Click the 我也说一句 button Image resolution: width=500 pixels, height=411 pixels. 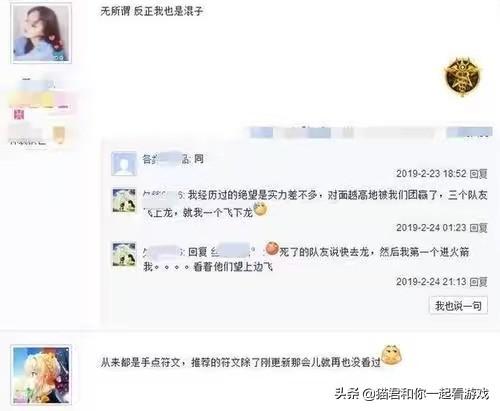tap(458, 305)
